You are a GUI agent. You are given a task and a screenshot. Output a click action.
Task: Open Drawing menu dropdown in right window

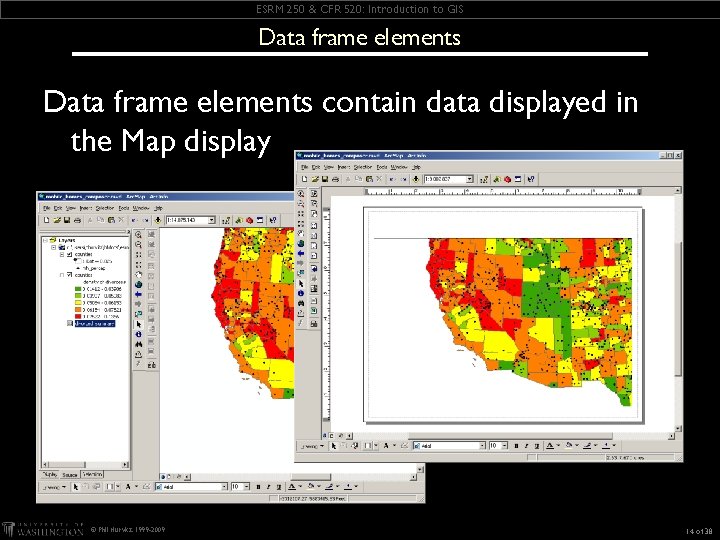[312, 446]
